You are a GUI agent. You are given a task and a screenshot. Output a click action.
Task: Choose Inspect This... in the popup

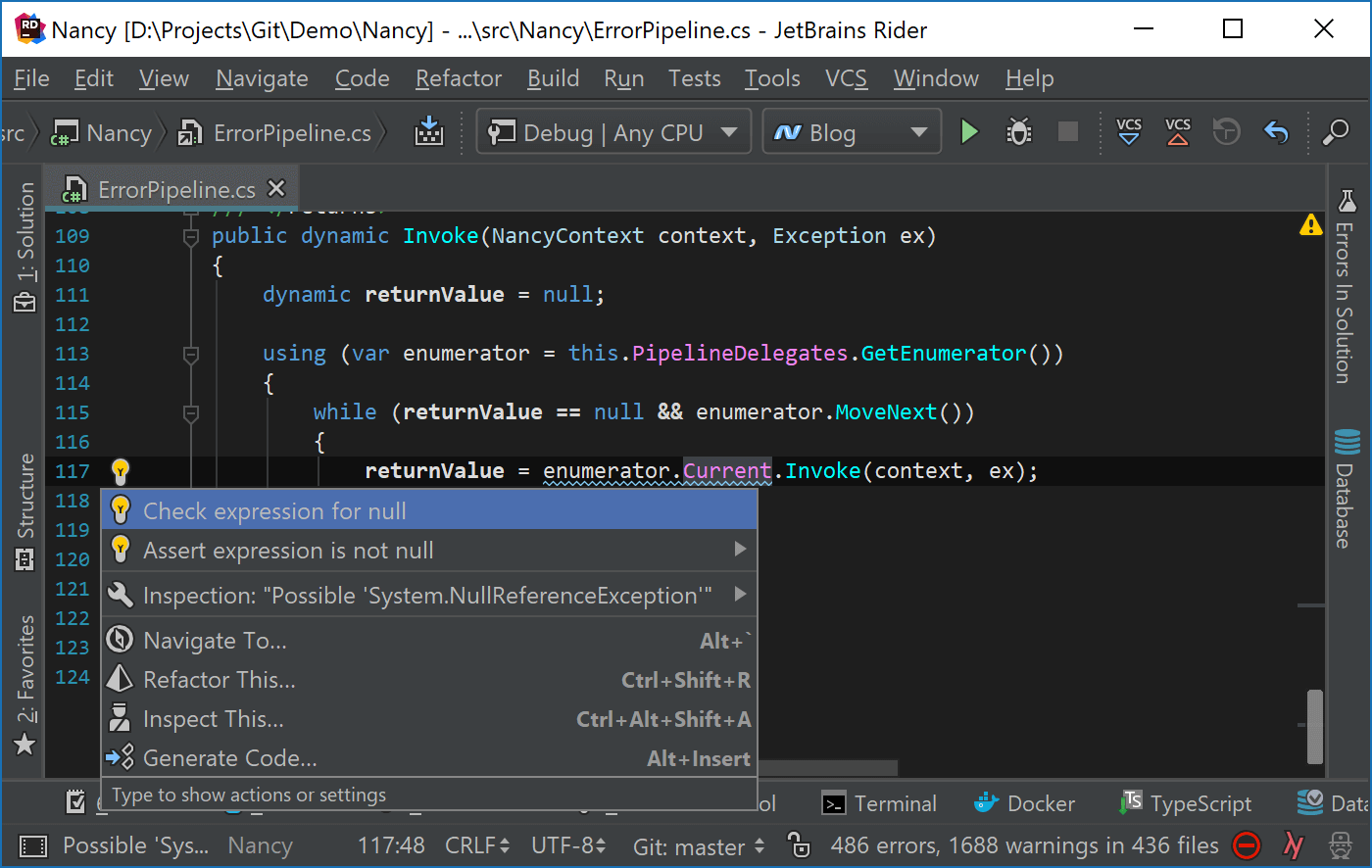tap(429, 719)
